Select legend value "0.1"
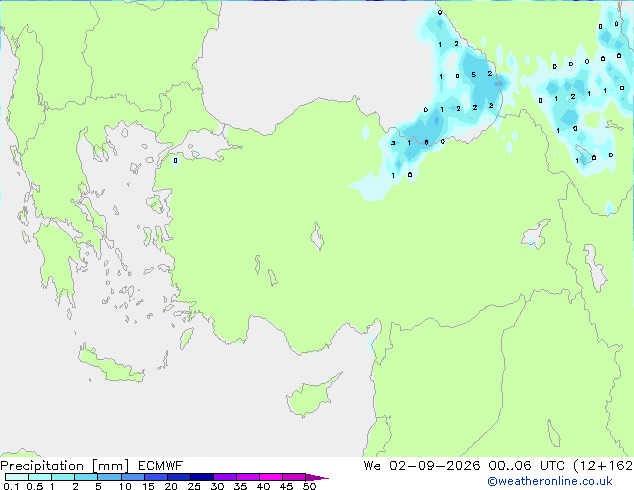634x490 pixels. pyautogui.click(x=11, y=486)
